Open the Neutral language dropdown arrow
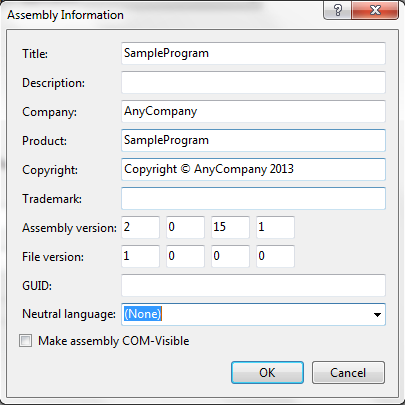405x405 pixels. point(377,314)
